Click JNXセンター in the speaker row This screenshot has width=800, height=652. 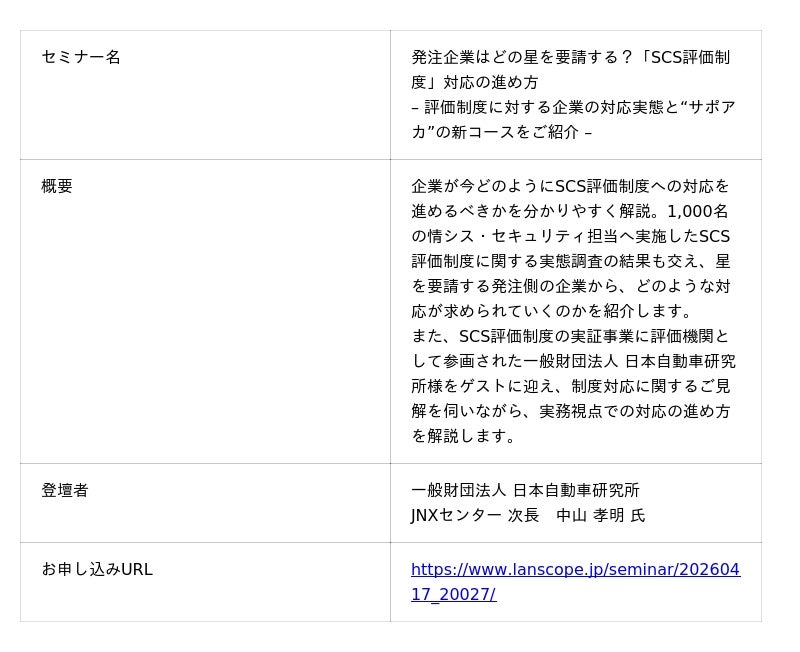[456, 515]
